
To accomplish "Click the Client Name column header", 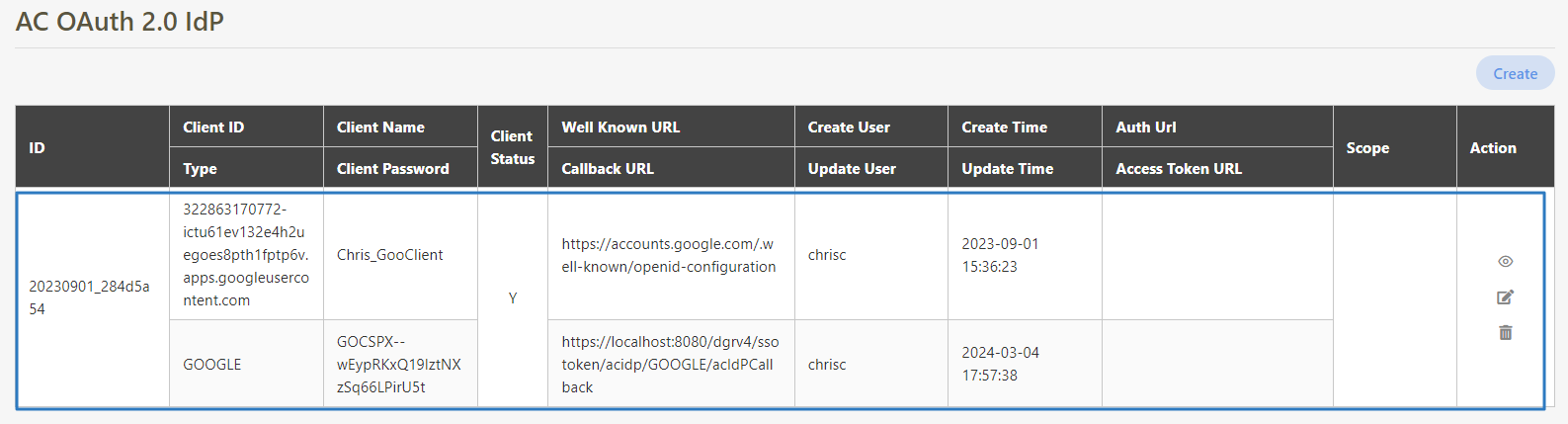I will 380,127.
